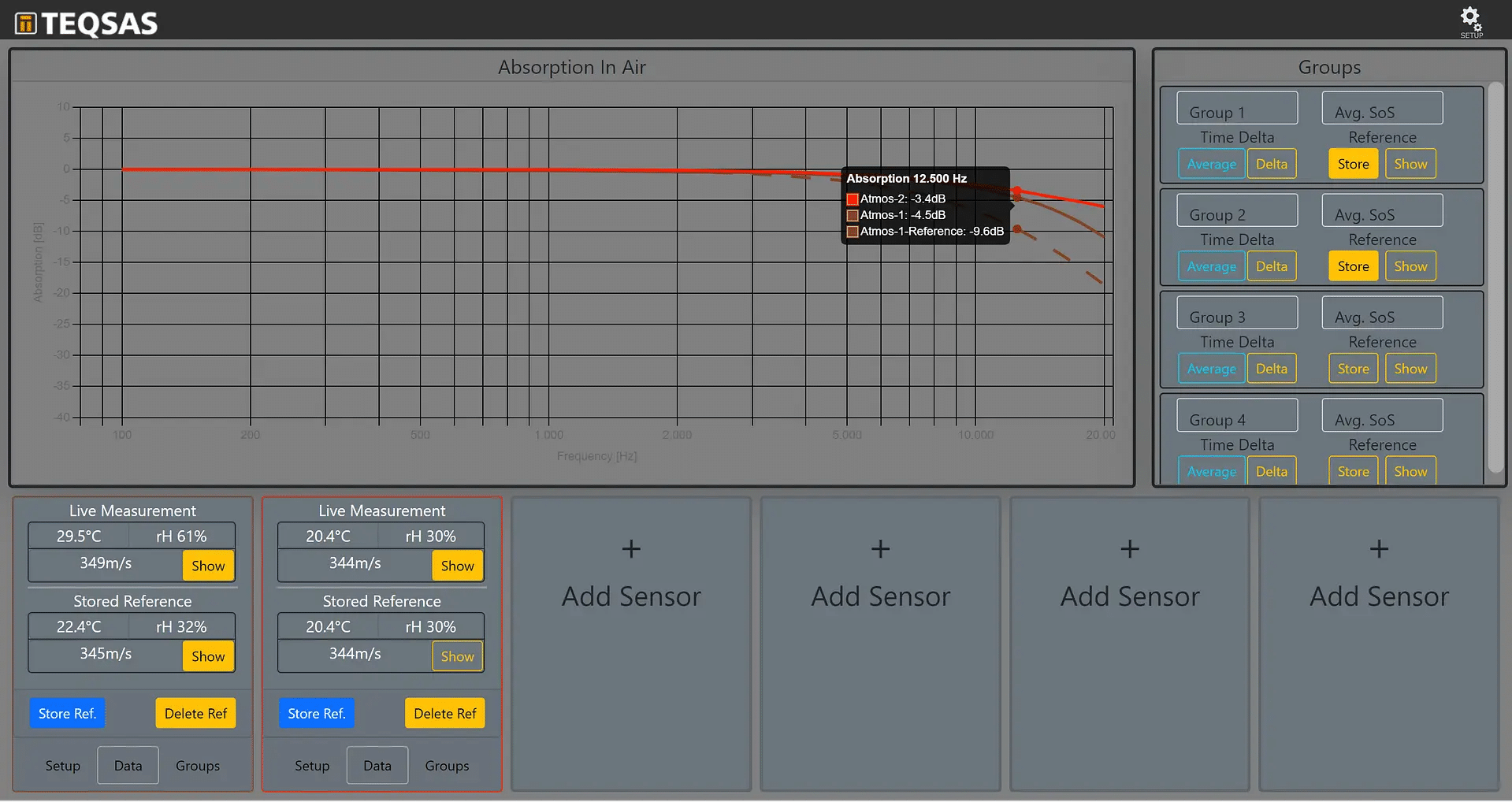1512x802 pixels.
Task: Store Group 1 reference
Action: point(1353,164)
